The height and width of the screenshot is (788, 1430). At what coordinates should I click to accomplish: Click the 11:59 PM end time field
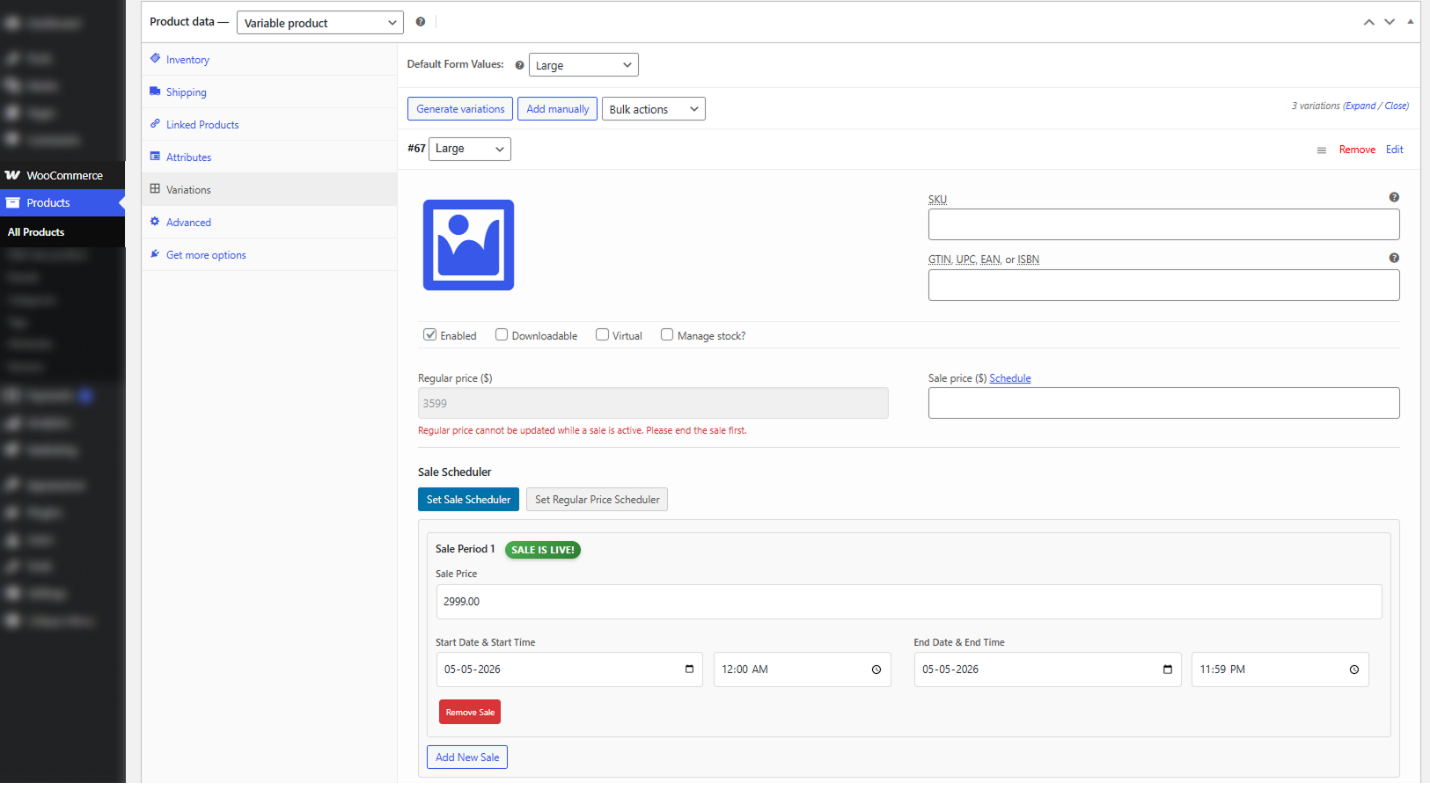[1280, 669]
